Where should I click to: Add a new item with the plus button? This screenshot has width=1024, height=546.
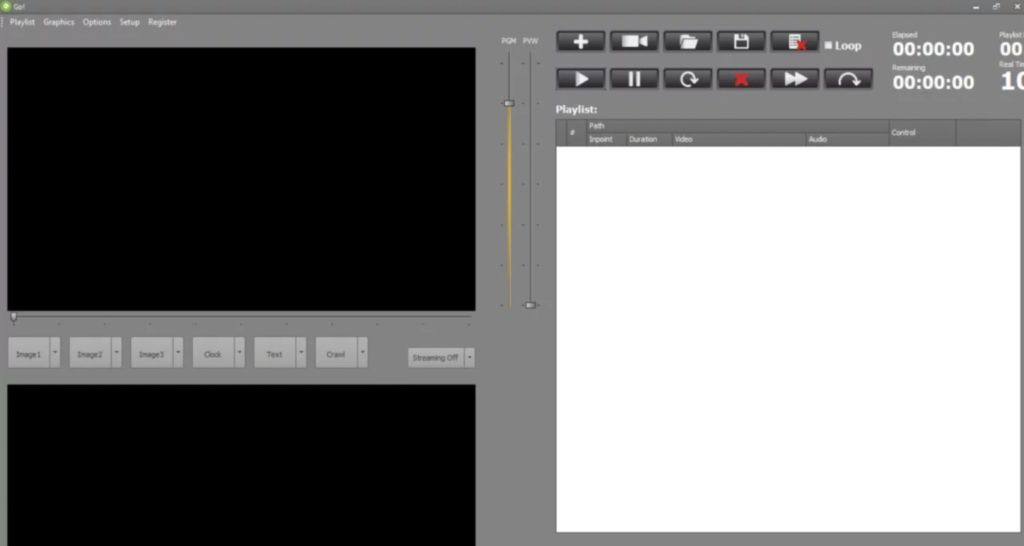(581, 42)
